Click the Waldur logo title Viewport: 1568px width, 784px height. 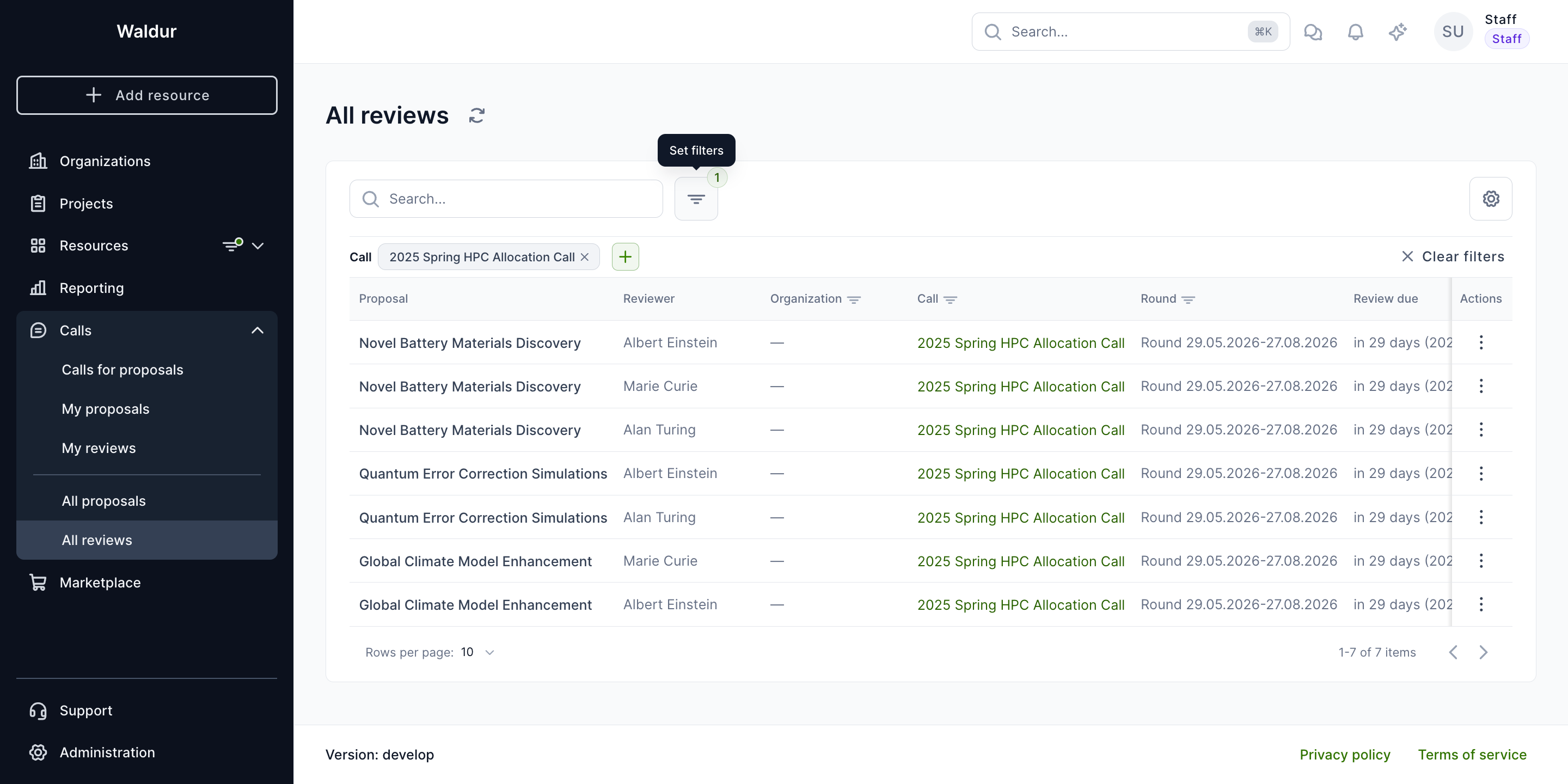click(x=146, y=31)
